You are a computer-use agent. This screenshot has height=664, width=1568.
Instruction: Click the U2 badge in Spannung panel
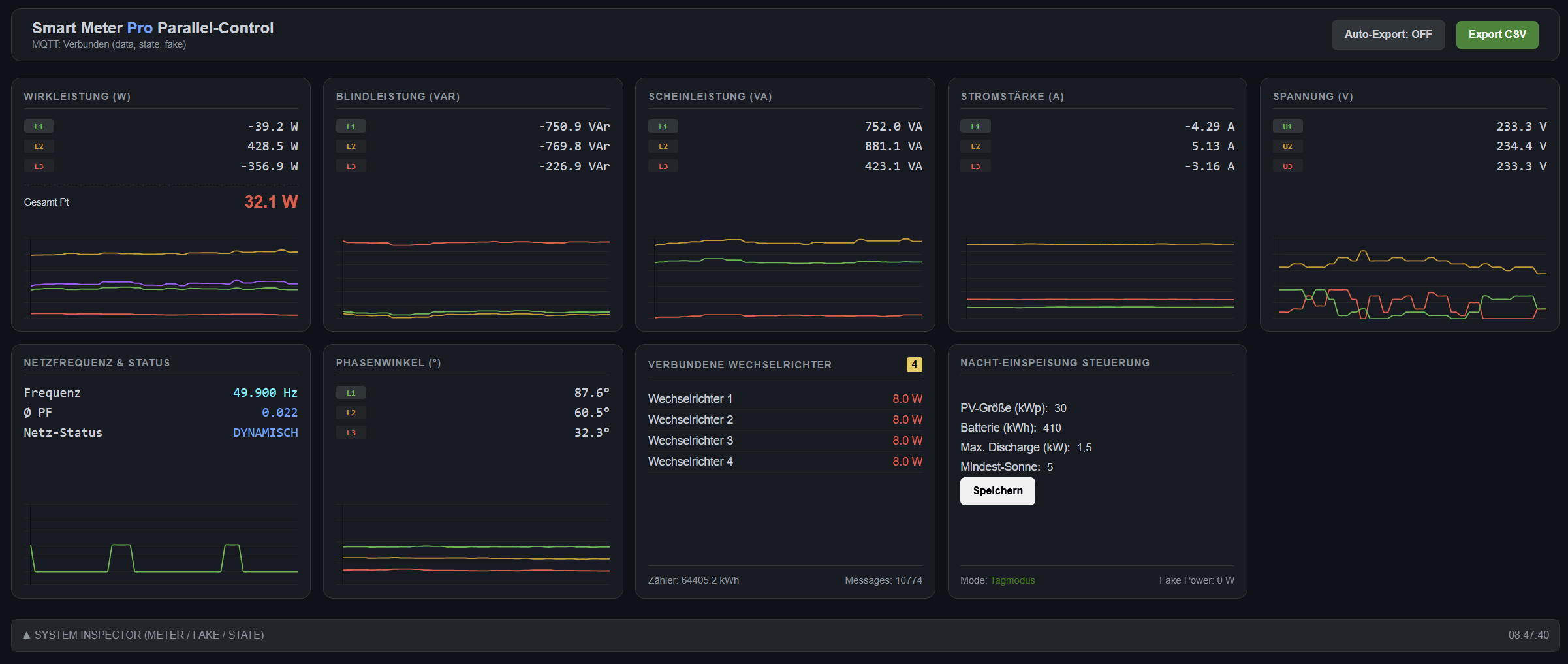tap(1287, 146)
